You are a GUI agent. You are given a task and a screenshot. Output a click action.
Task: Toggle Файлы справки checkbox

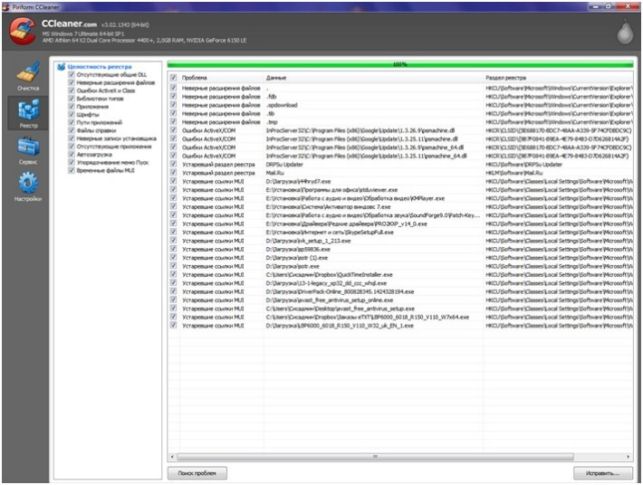tap(71, 130)
